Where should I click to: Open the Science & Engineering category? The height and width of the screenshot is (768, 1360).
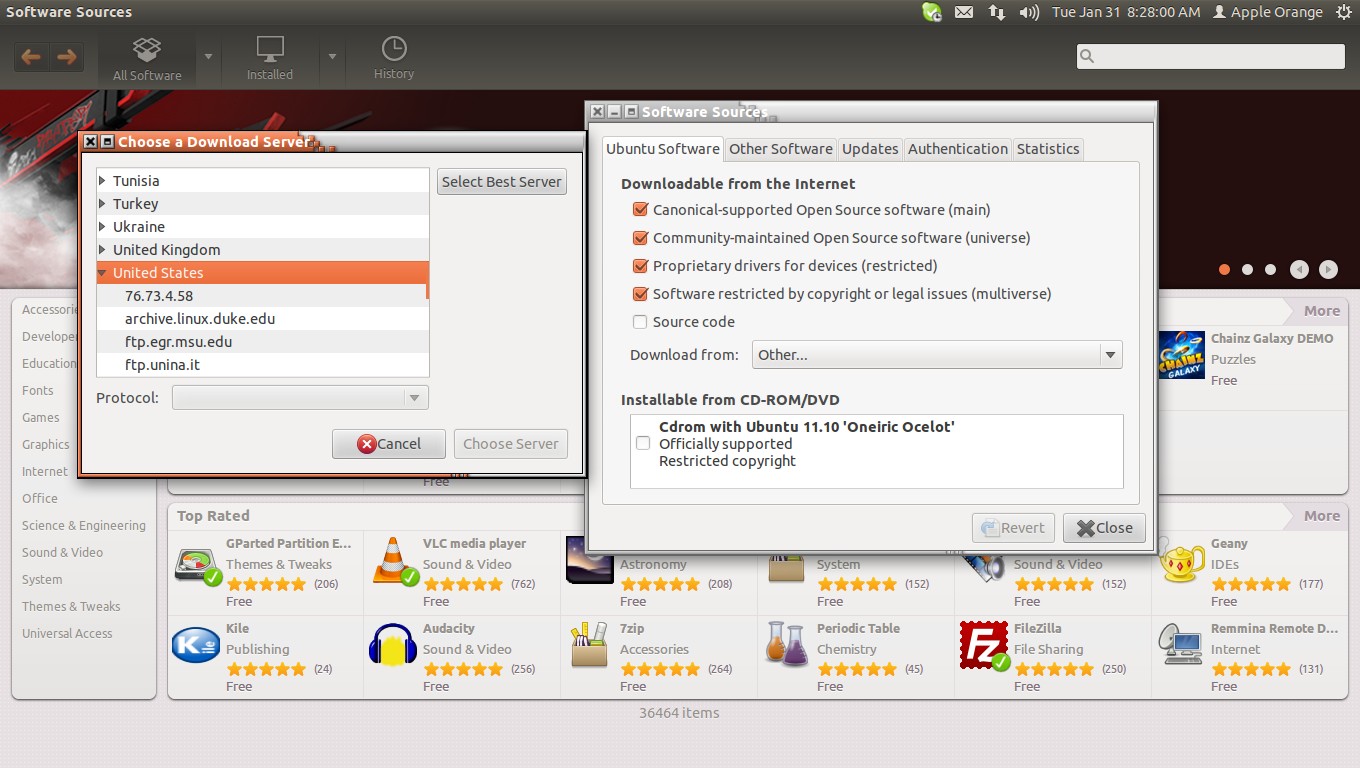tap(84, 526)
